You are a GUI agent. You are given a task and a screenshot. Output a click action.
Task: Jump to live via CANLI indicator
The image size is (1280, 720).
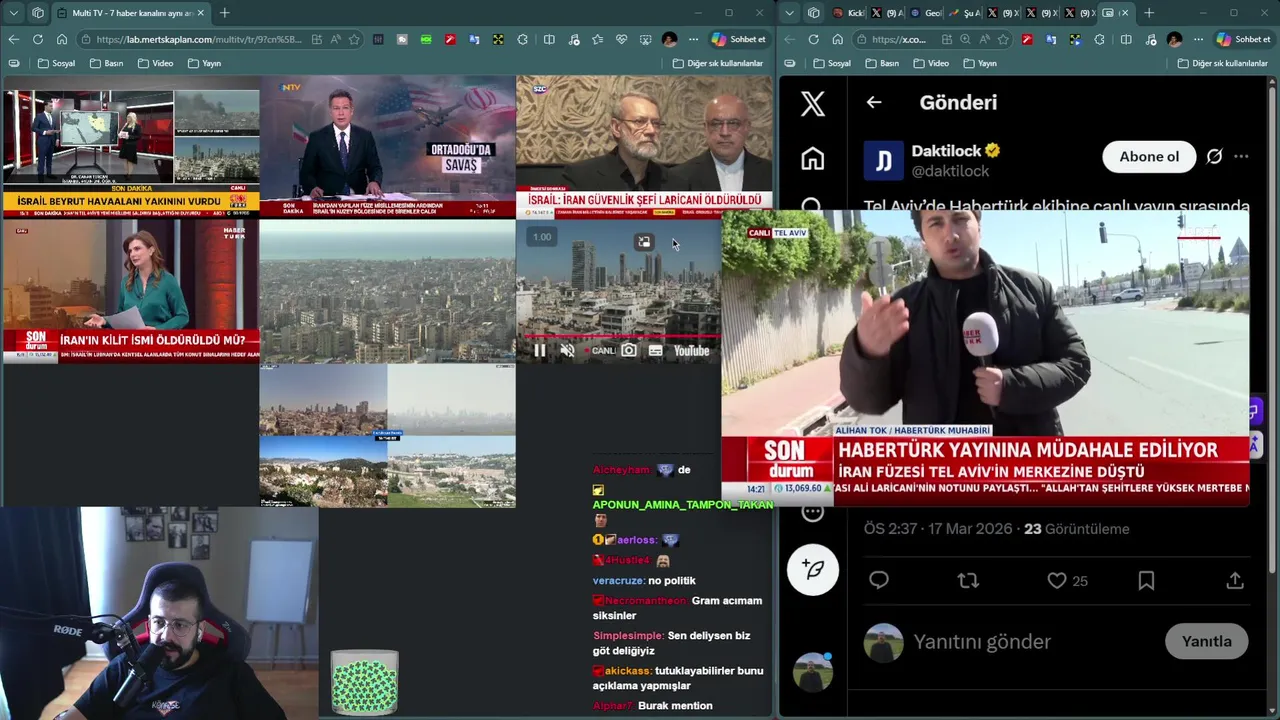click(x=600, y=351)
